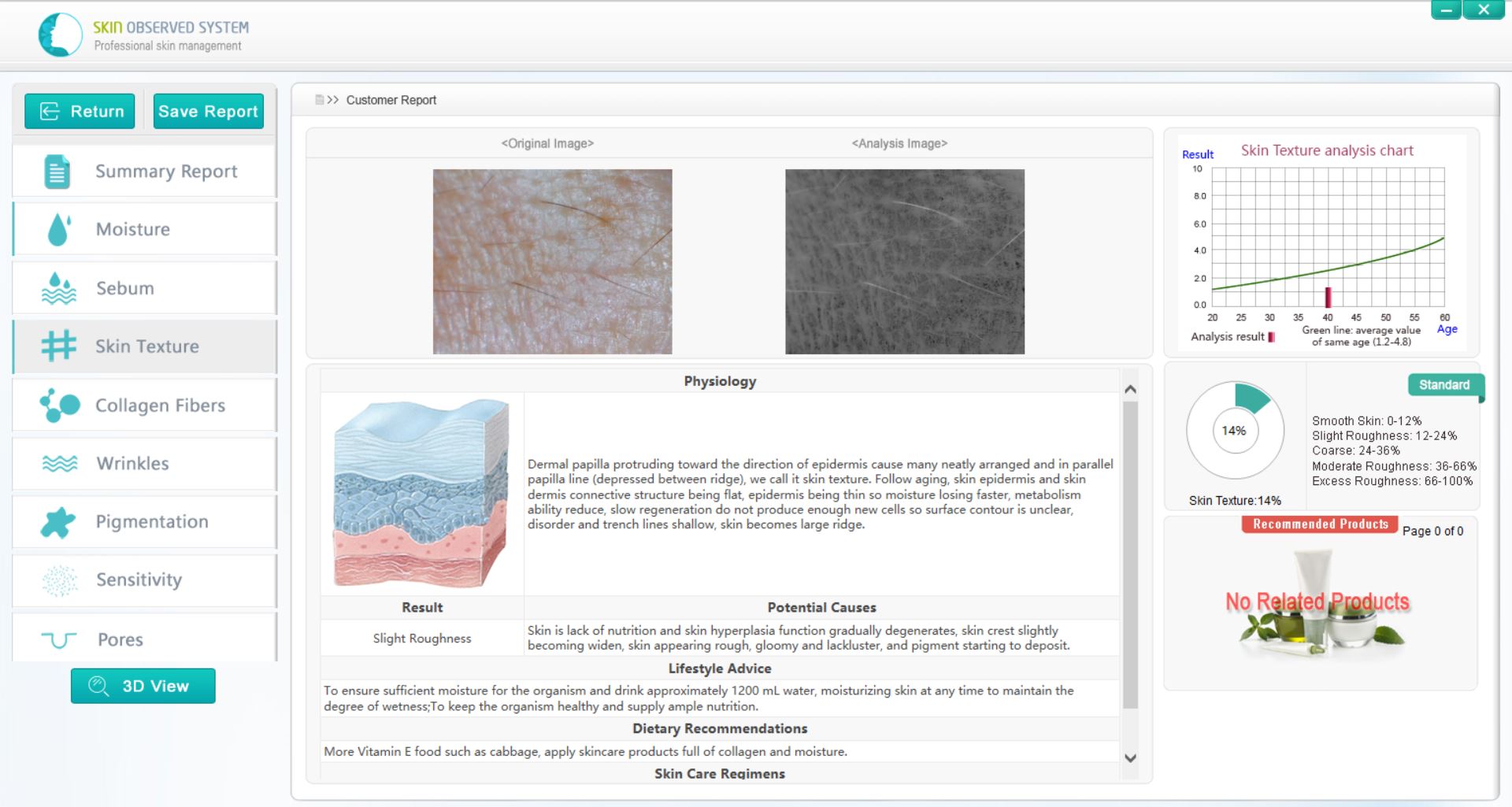The height and width of the screenshot is (807, 1512).
Task: Open the Collagen Fibers molecule icon
Action: click(x=60, y=405)
